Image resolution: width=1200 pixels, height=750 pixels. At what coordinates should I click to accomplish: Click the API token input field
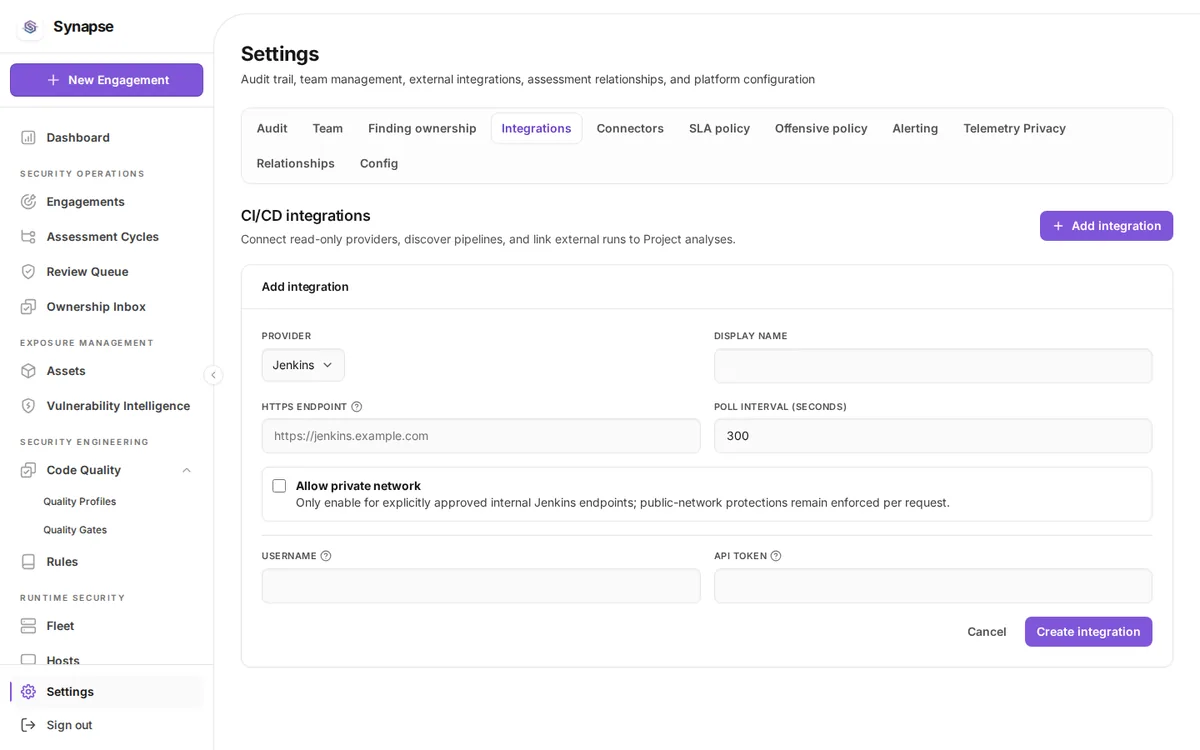pos(933,586)
